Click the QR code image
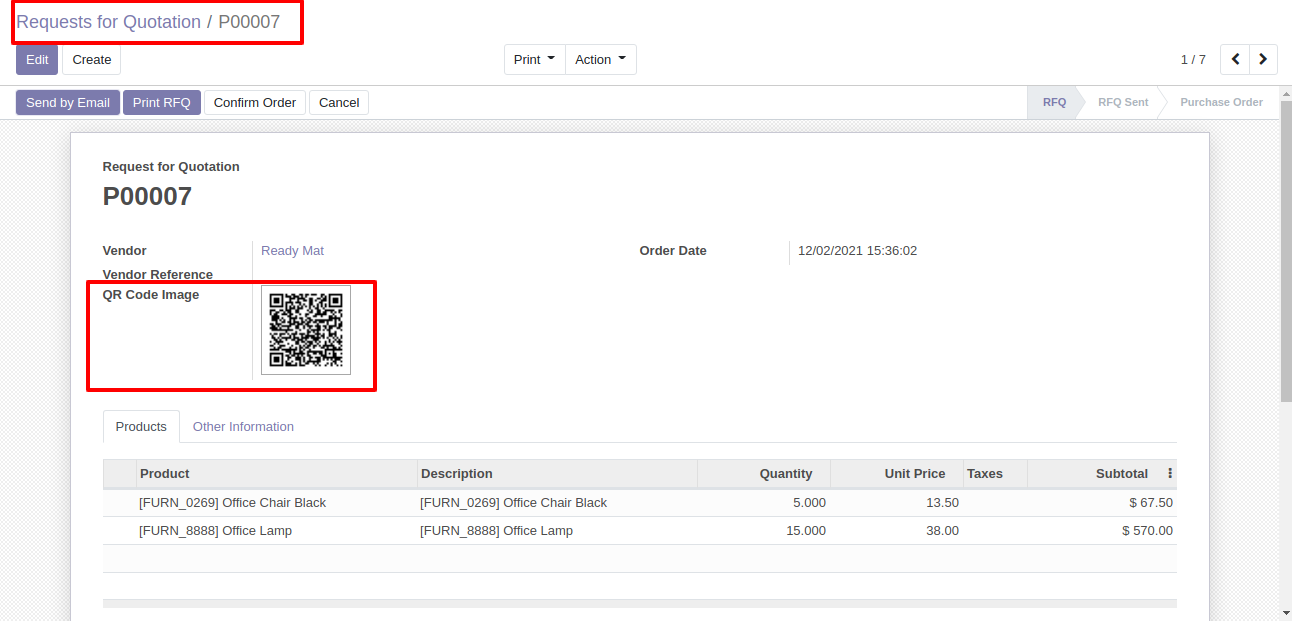 [x=306, y=330]
